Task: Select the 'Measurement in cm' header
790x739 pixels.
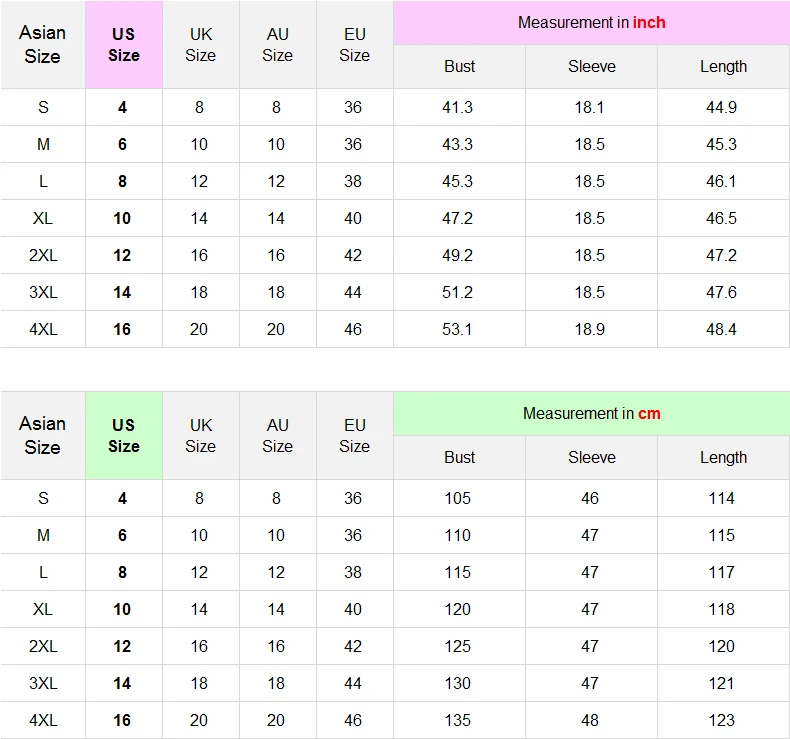Action: 591,414
